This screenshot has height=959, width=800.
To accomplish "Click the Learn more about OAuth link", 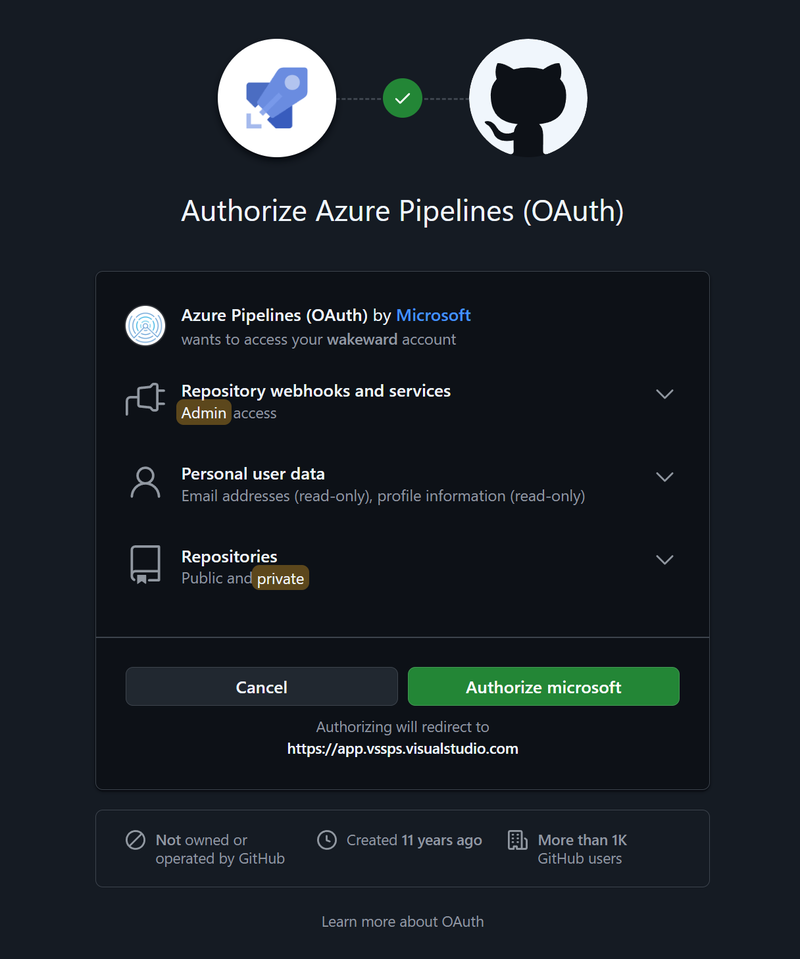I will 402,921.
